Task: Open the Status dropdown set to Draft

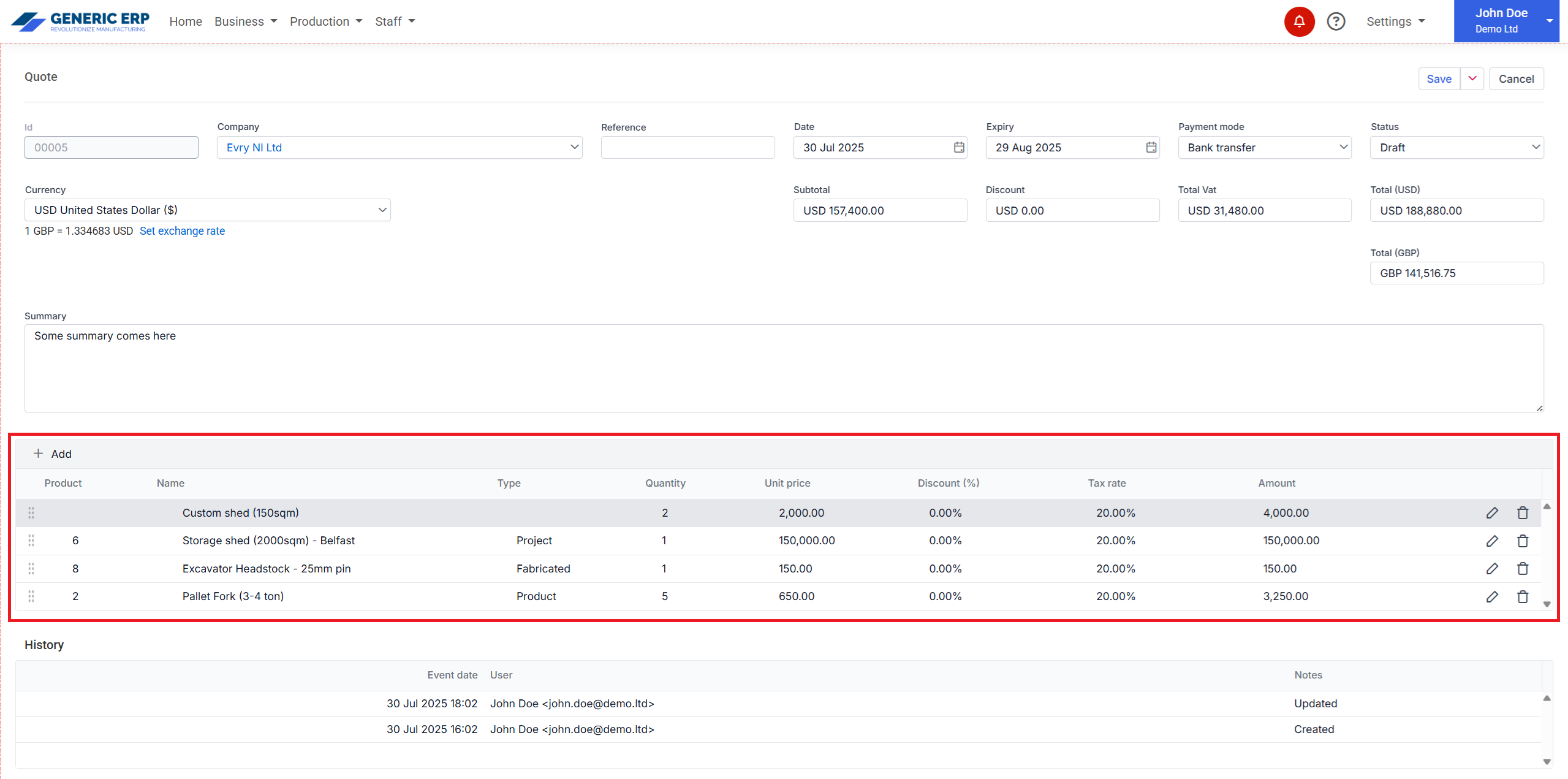Action: click(x=1456, y=148)
